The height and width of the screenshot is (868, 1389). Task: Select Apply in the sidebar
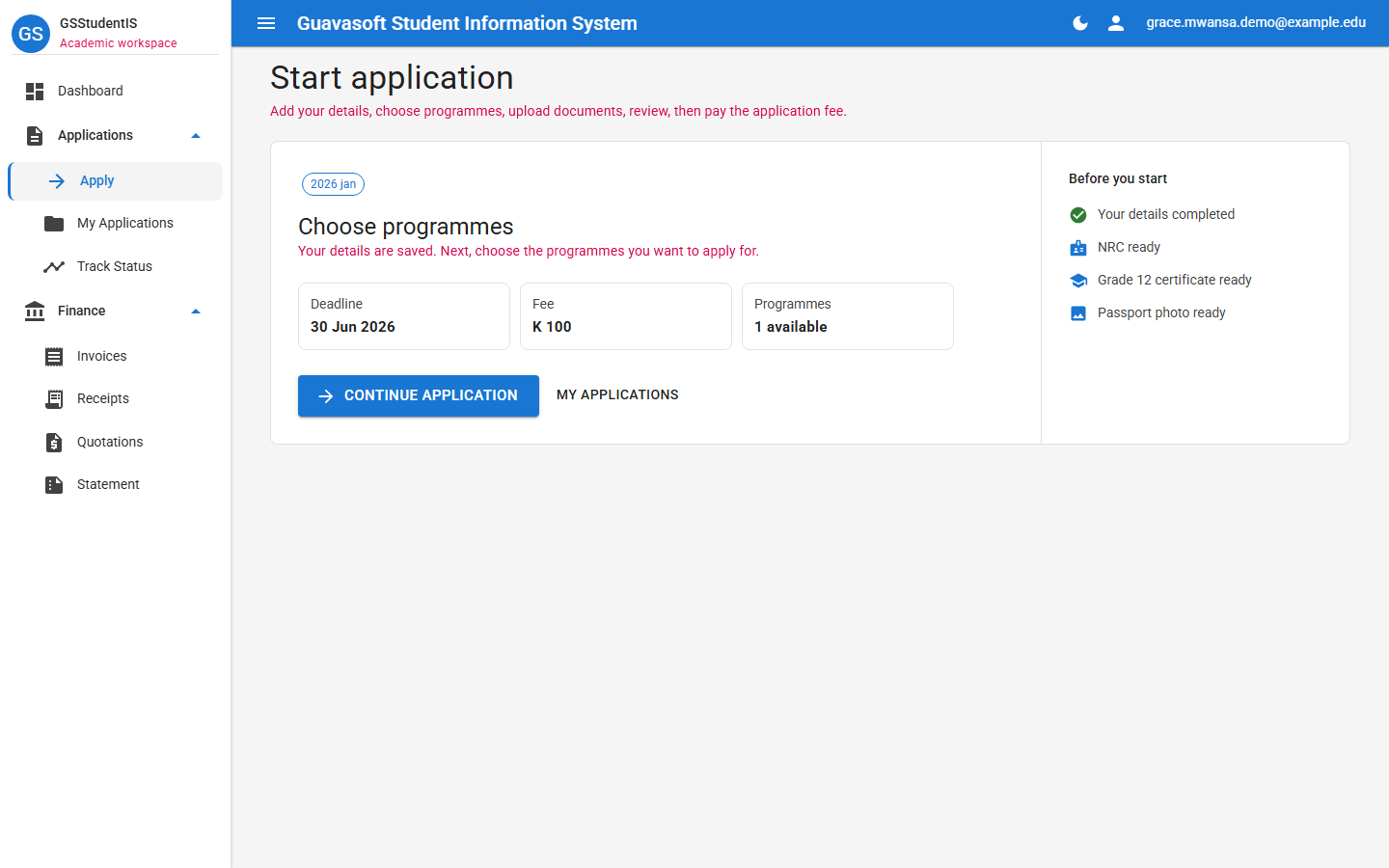115,181
